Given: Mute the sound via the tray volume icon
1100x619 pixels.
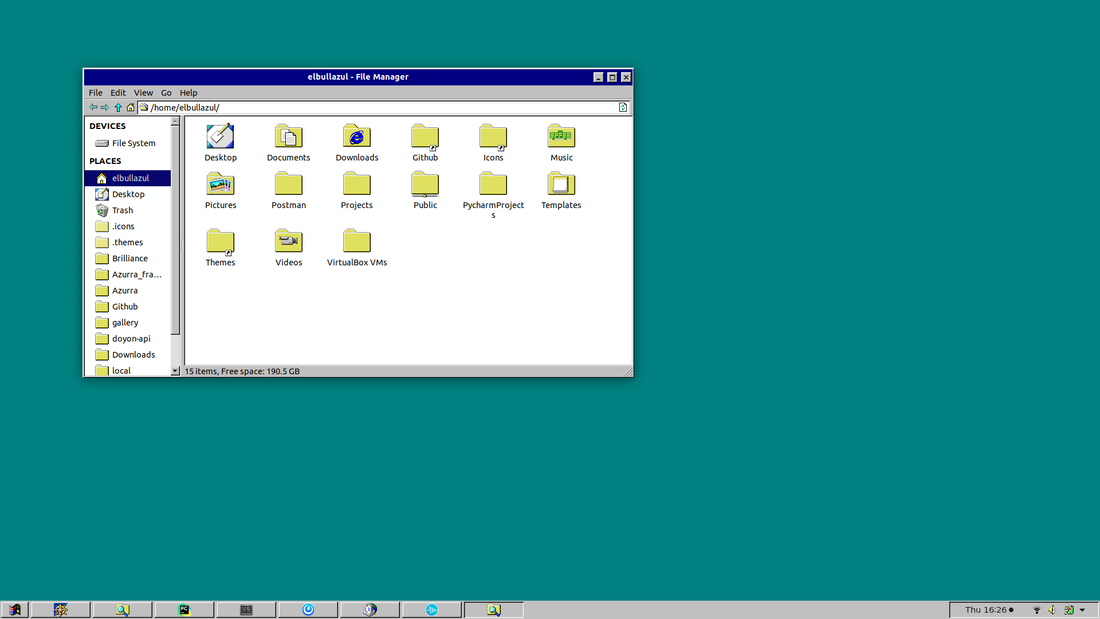Looking at the screenshot, I should [1052, 610].
